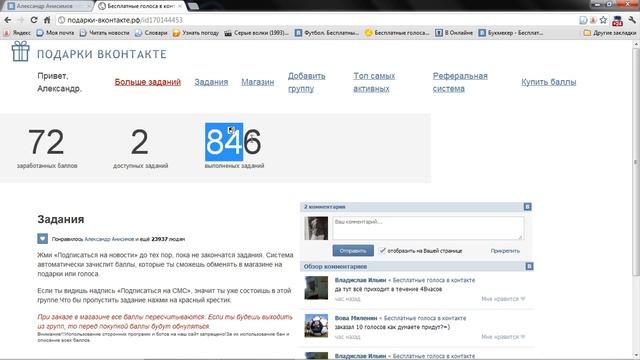This screenshot has height=360, width=640.
Task: Click inside the Ваш комментарий text box
Action: (x=428, y=228)
